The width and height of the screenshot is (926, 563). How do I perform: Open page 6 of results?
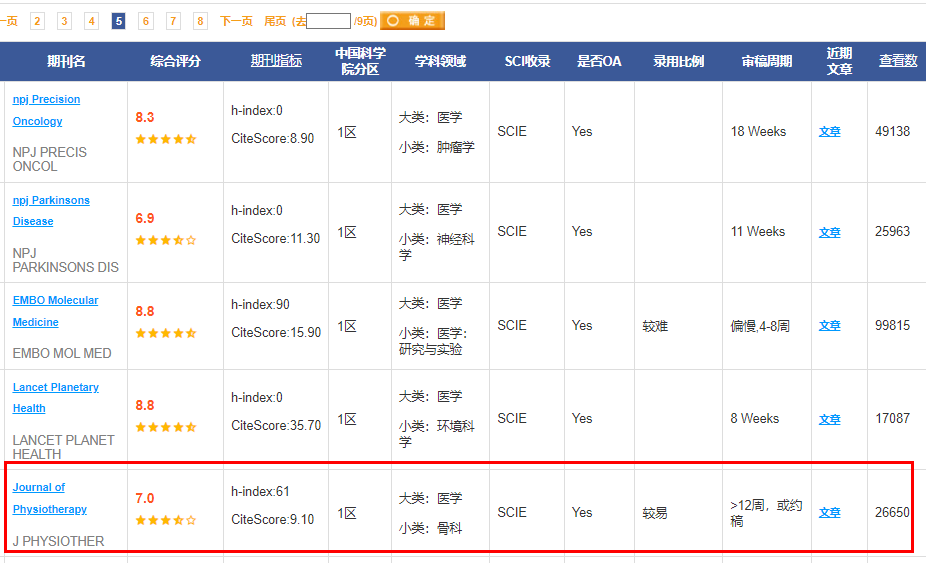[x=146, y=21]
